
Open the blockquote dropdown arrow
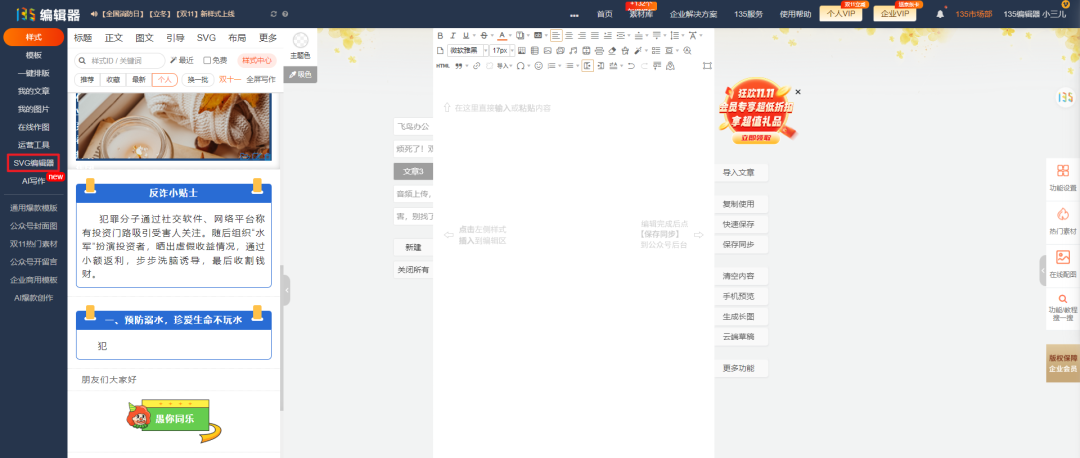click(467, 65)
